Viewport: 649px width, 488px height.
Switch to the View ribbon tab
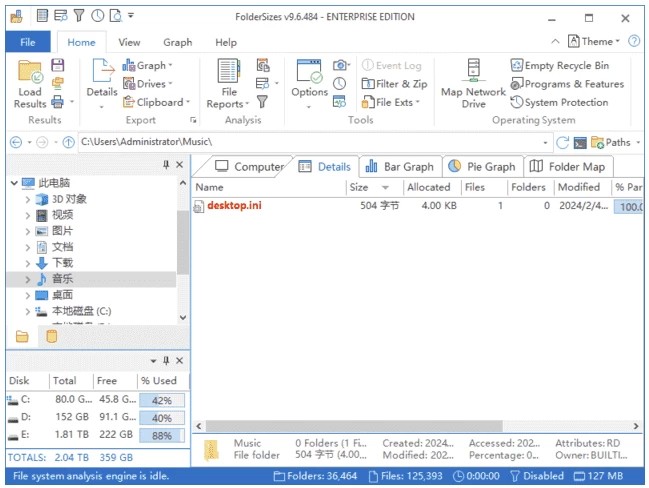click(129, 42)
